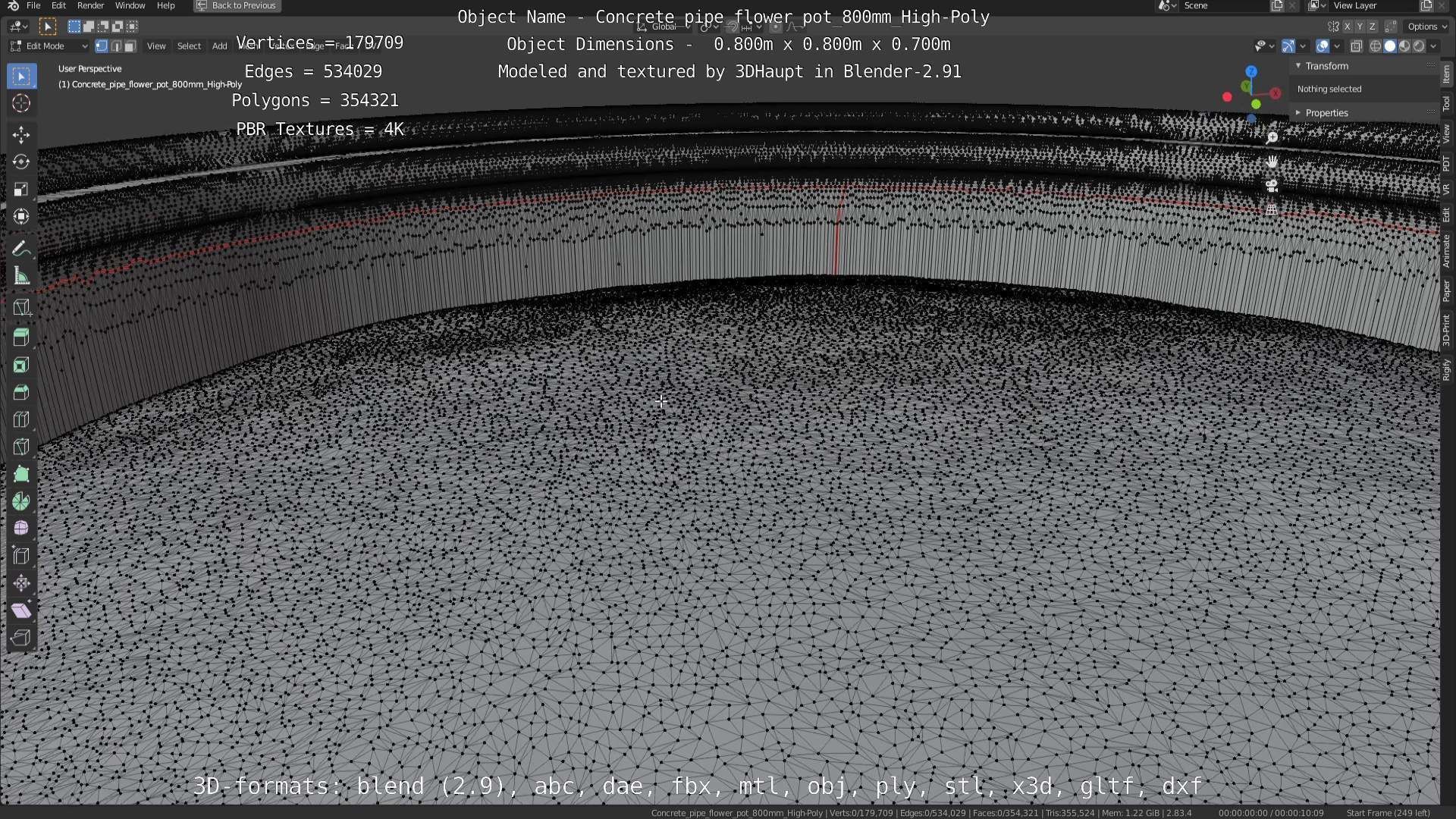Click the camera view icon
This screenshot has width=1456, height=819.
pyautogui.click(x=1272, y=186)
